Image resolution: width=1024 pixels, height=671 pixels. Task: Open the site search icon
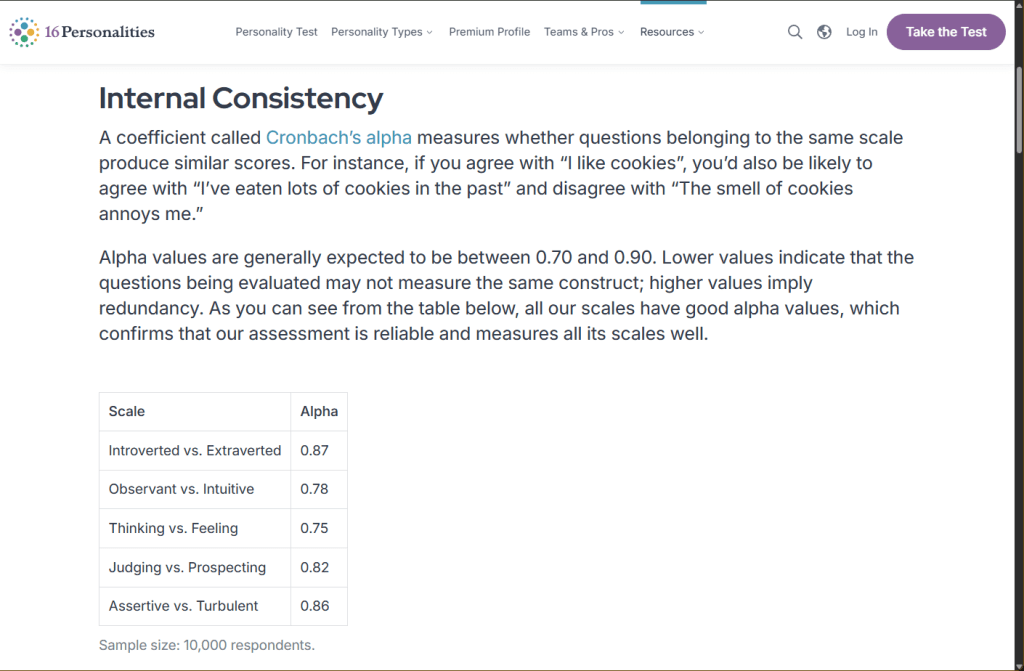point(795,32)
